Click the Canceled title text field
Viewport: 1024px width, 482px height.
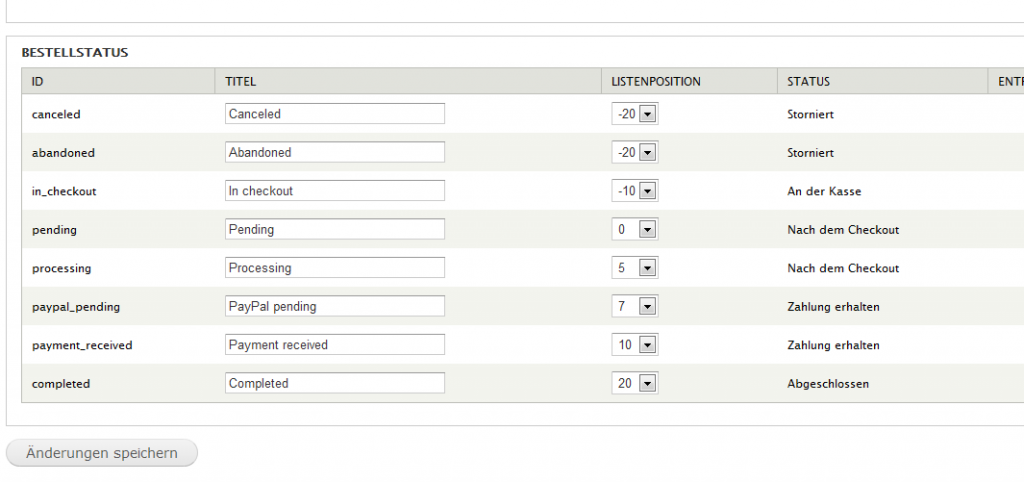(335, 114)
